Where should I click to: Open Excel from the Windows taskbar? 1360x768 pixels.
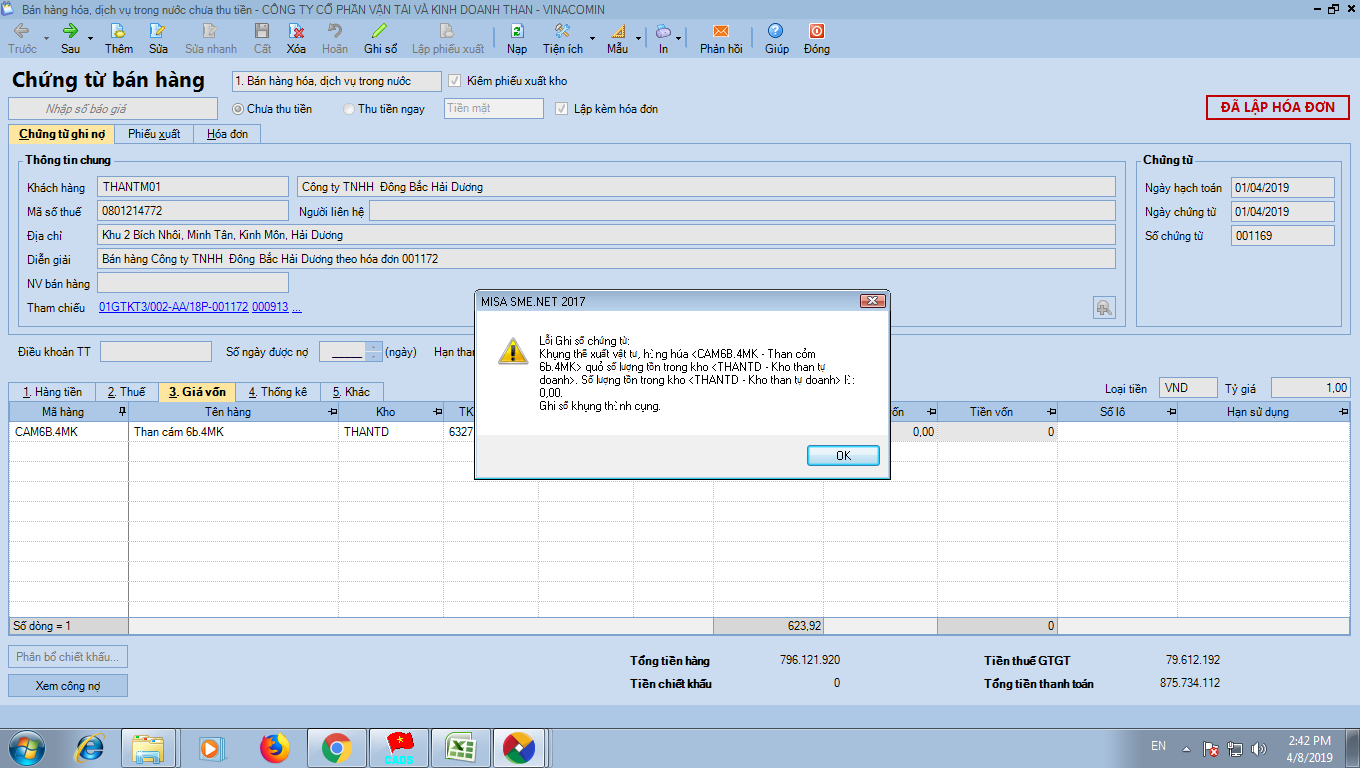click(460, 747)
